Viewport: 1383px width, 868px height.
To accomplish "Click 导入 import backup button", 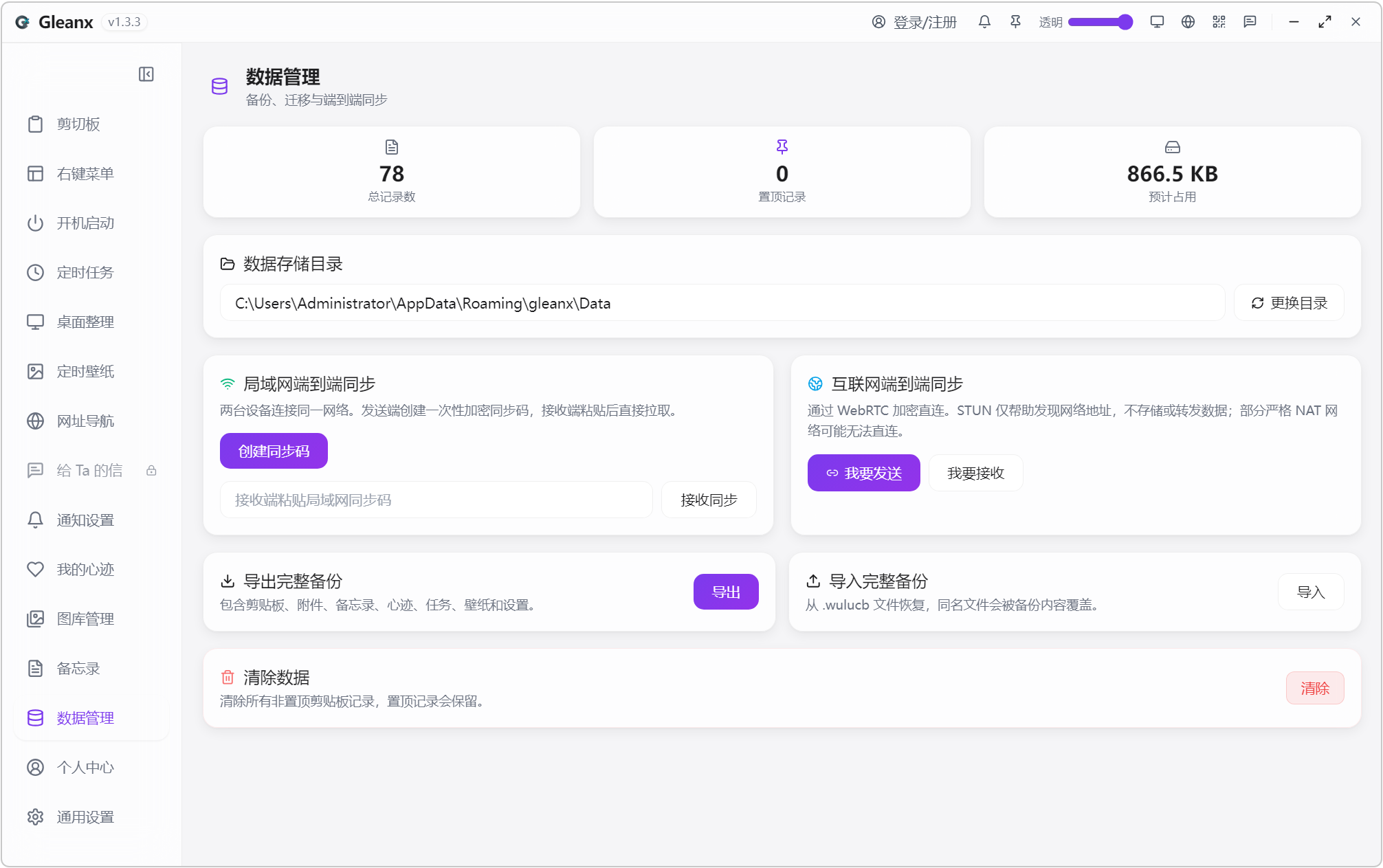I will tap(1311, 592).
